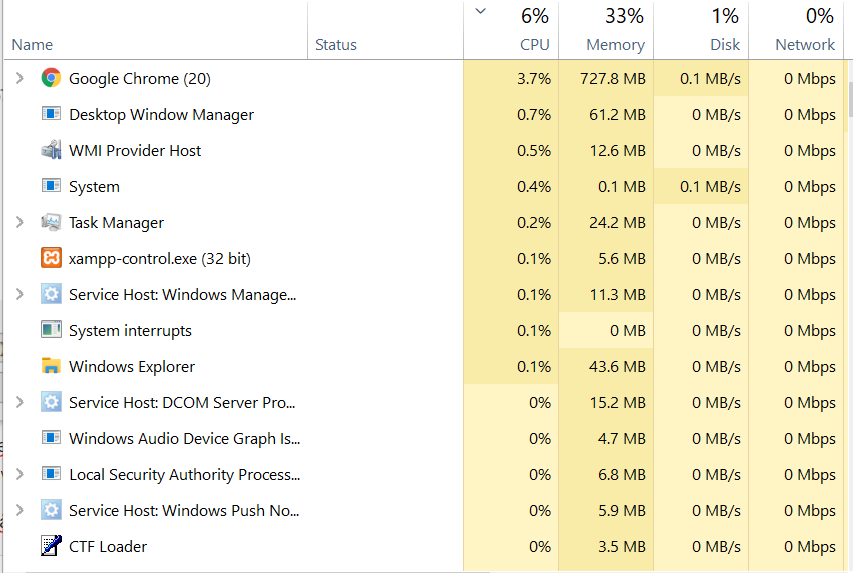Click Task Manager's 24.2 MB memory value

(617, 223)
